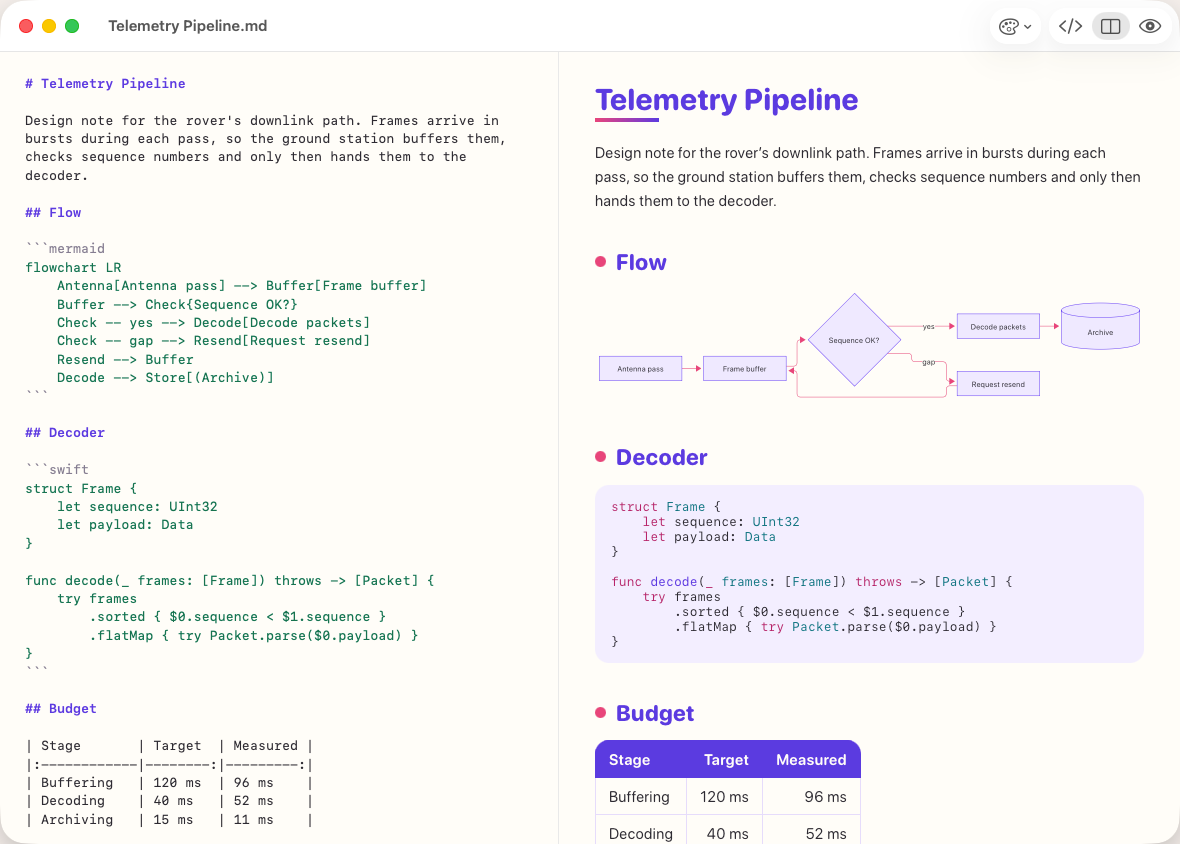Click the '## Budget' heading in the source editor
1180x844 pixels.
coord(61,709)
